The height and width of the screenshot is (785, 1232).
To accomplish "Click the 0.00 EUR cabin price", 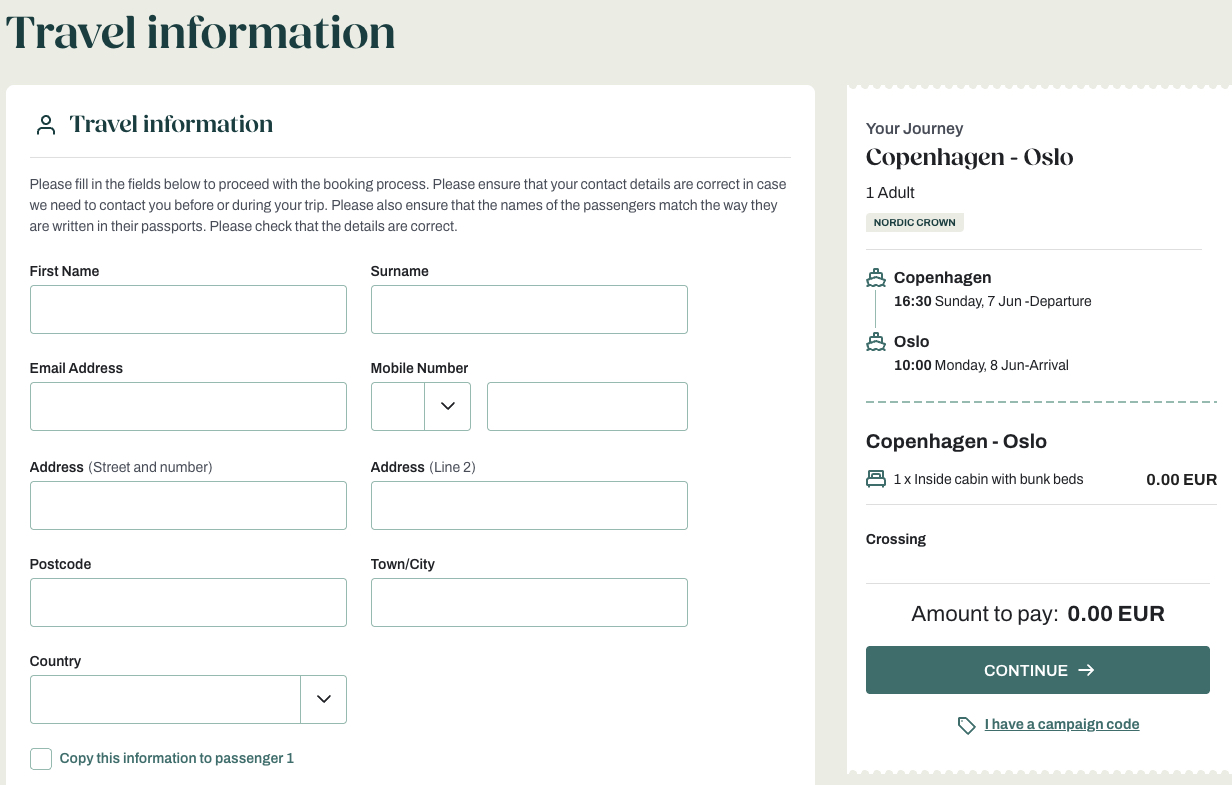I will (x=1182, y=479).
